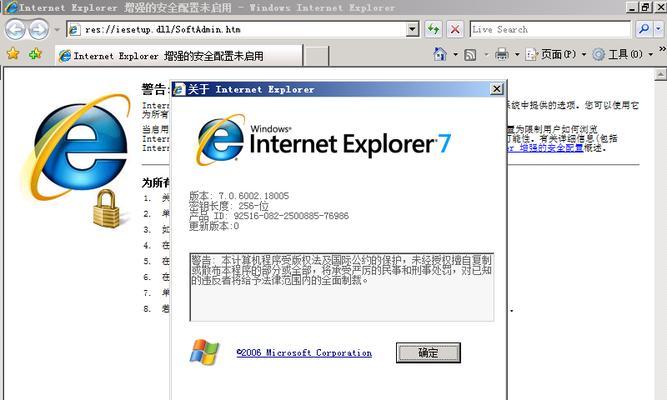The width and height of the screenshot is (667, 400).
Task: Click the page scrollbar up arrow
Action: 660,75
